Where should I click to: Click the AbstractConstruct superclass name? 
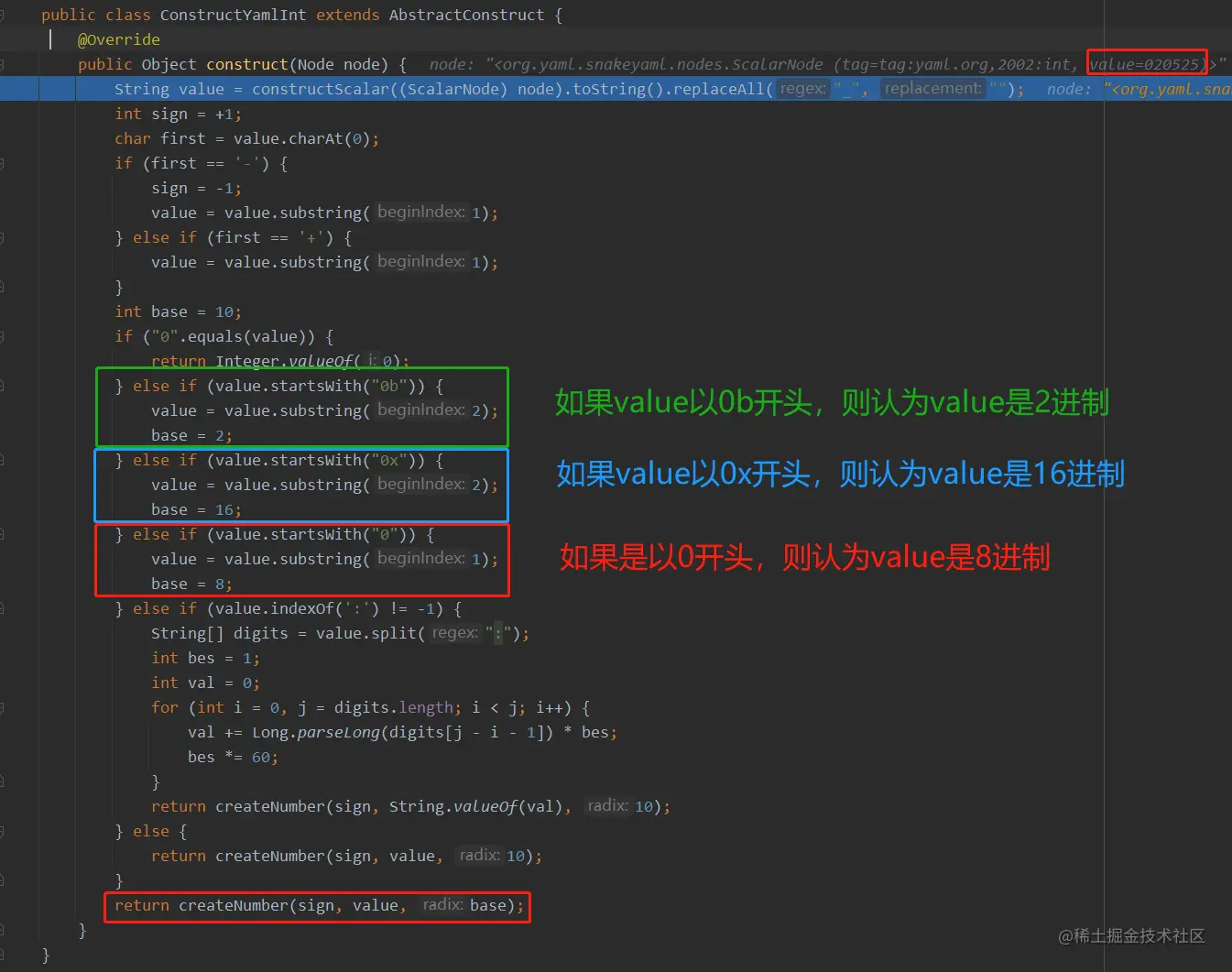coord(467,15)
